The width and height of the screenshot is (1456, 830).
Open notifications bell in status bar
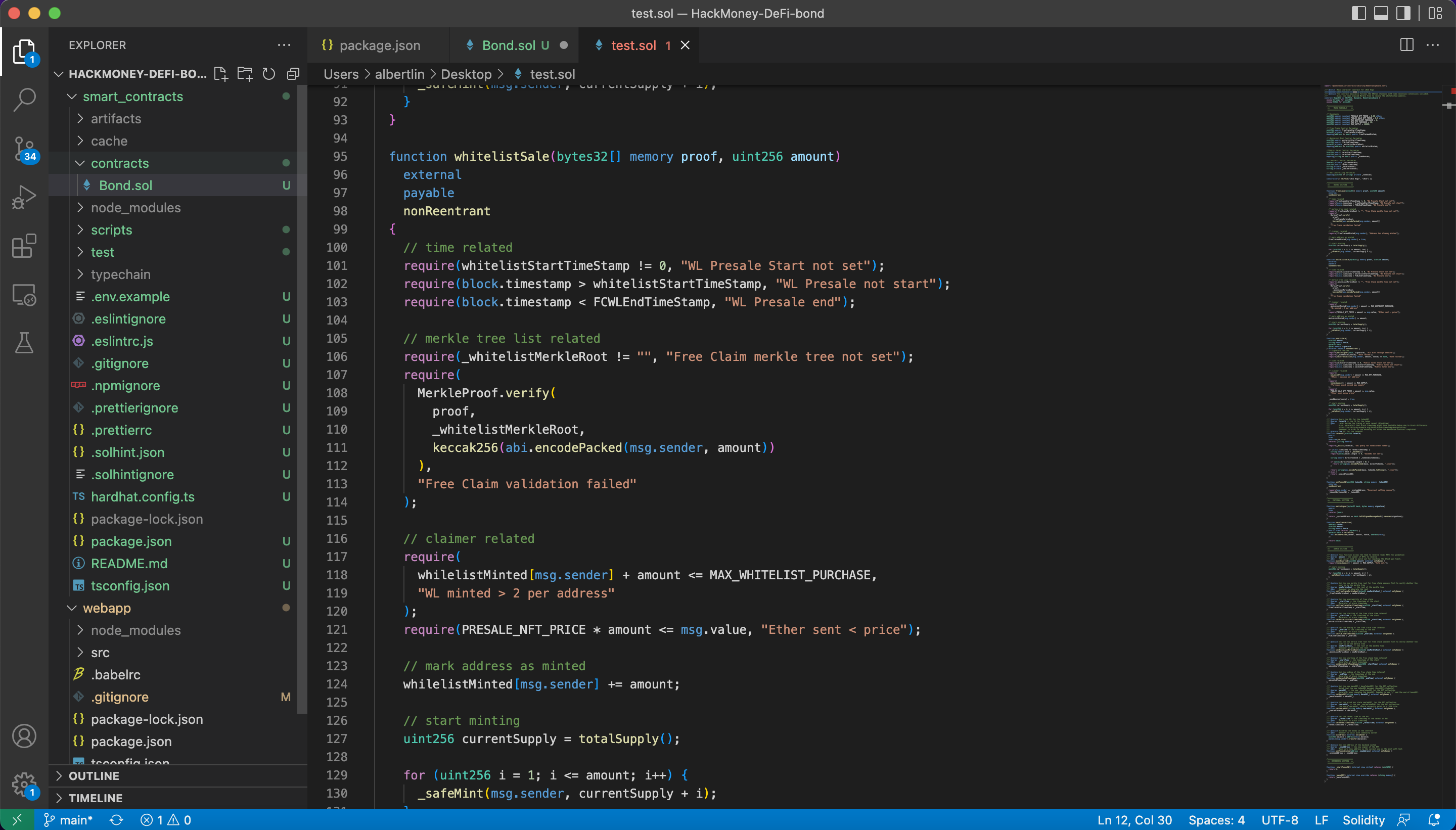tap(1434, 820)
